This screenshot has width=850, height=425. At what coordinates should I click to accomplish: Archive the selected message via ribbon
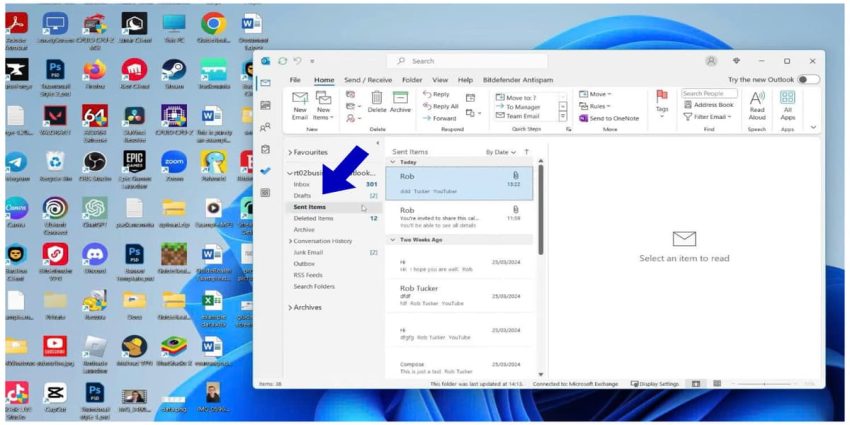(400, 102)
